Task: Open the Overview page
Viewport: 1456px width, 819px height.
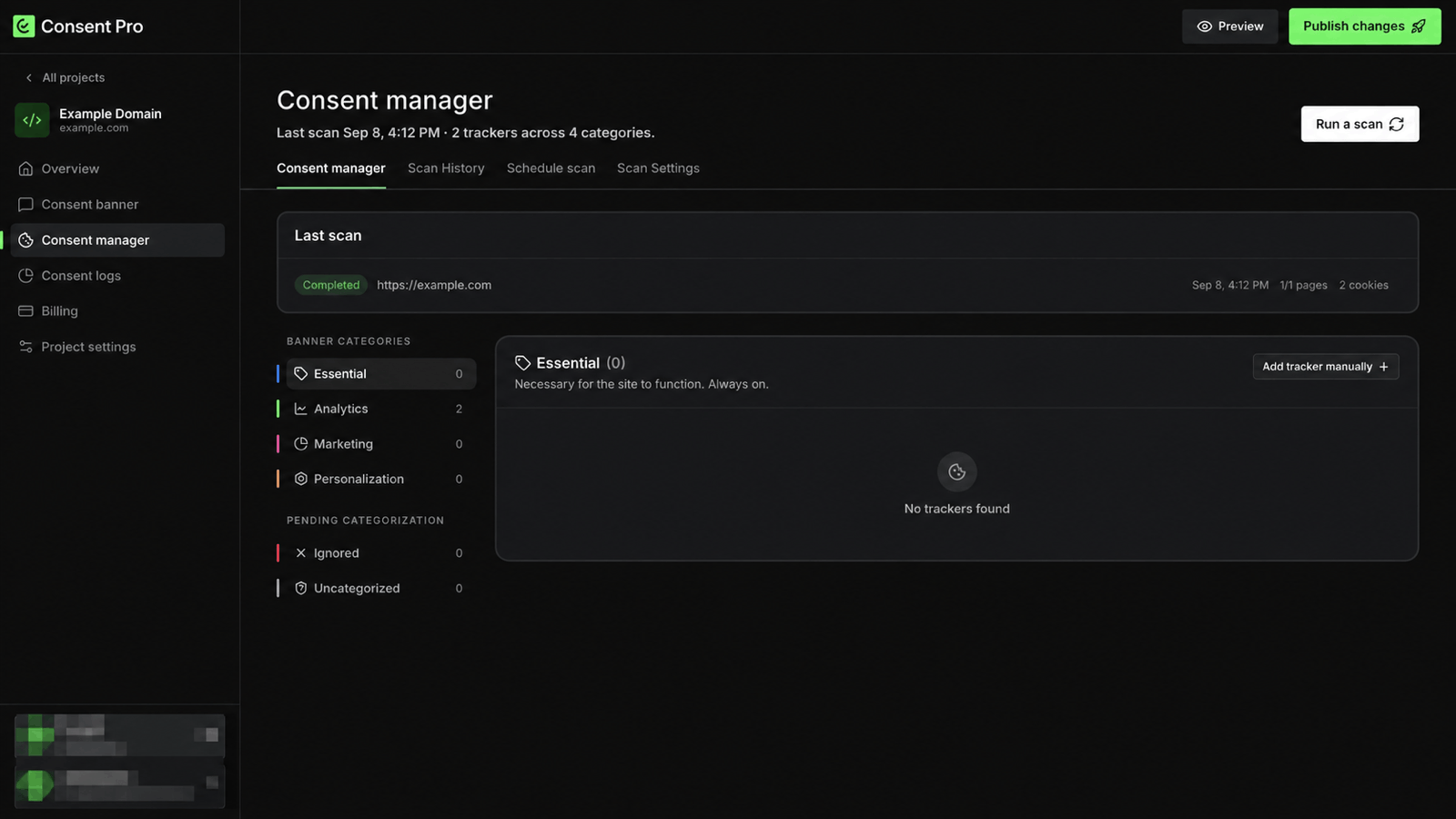Action: [x=117, y=169]
